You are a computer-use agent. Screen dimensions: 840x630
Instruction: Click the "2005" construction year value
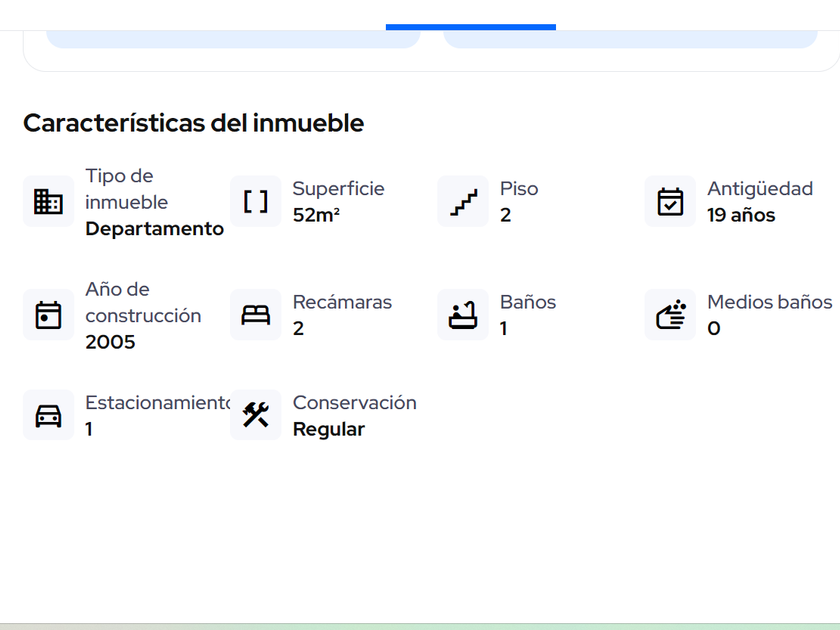tap(110, 342)
